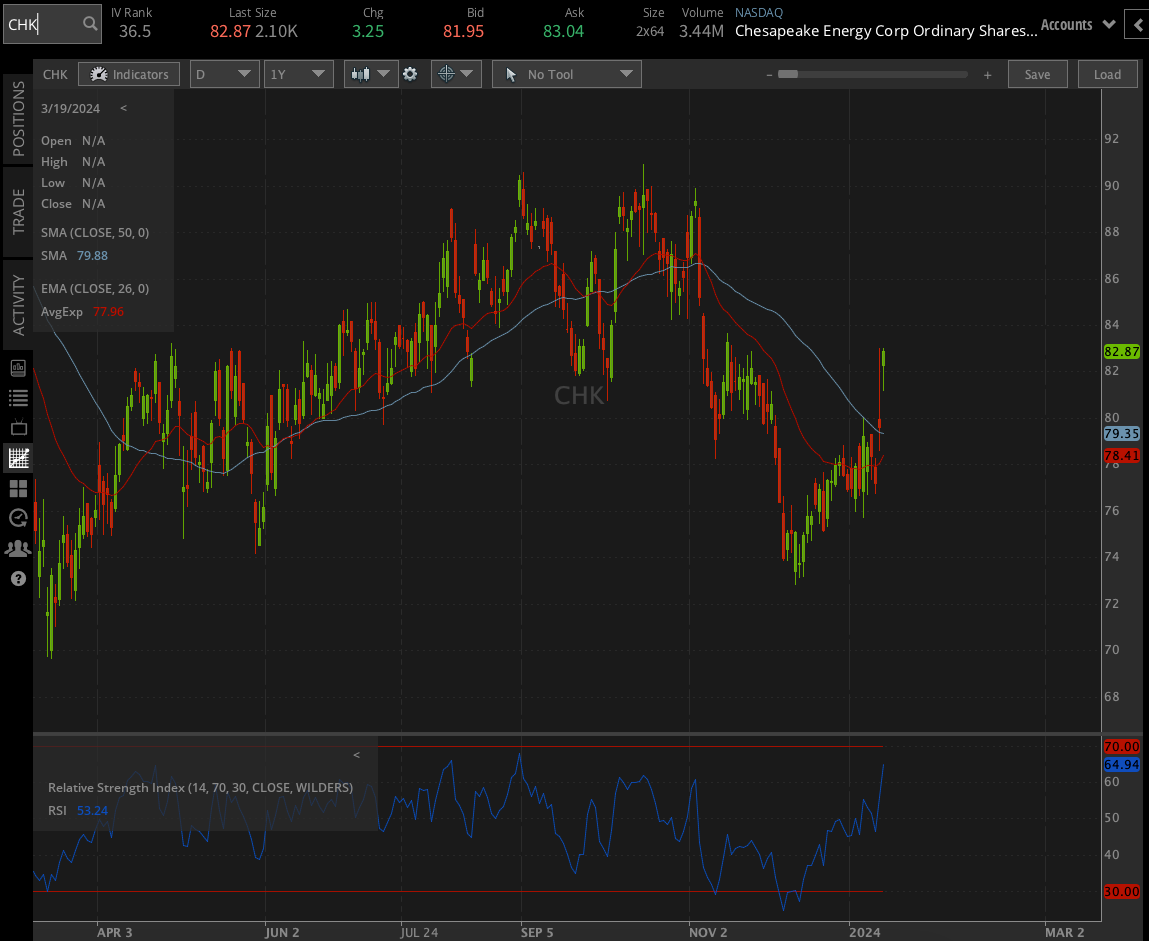Screen dimensions: 1149x941
Task: Collapse the OHLC data panel with back arrow
Action: point(123,108)
